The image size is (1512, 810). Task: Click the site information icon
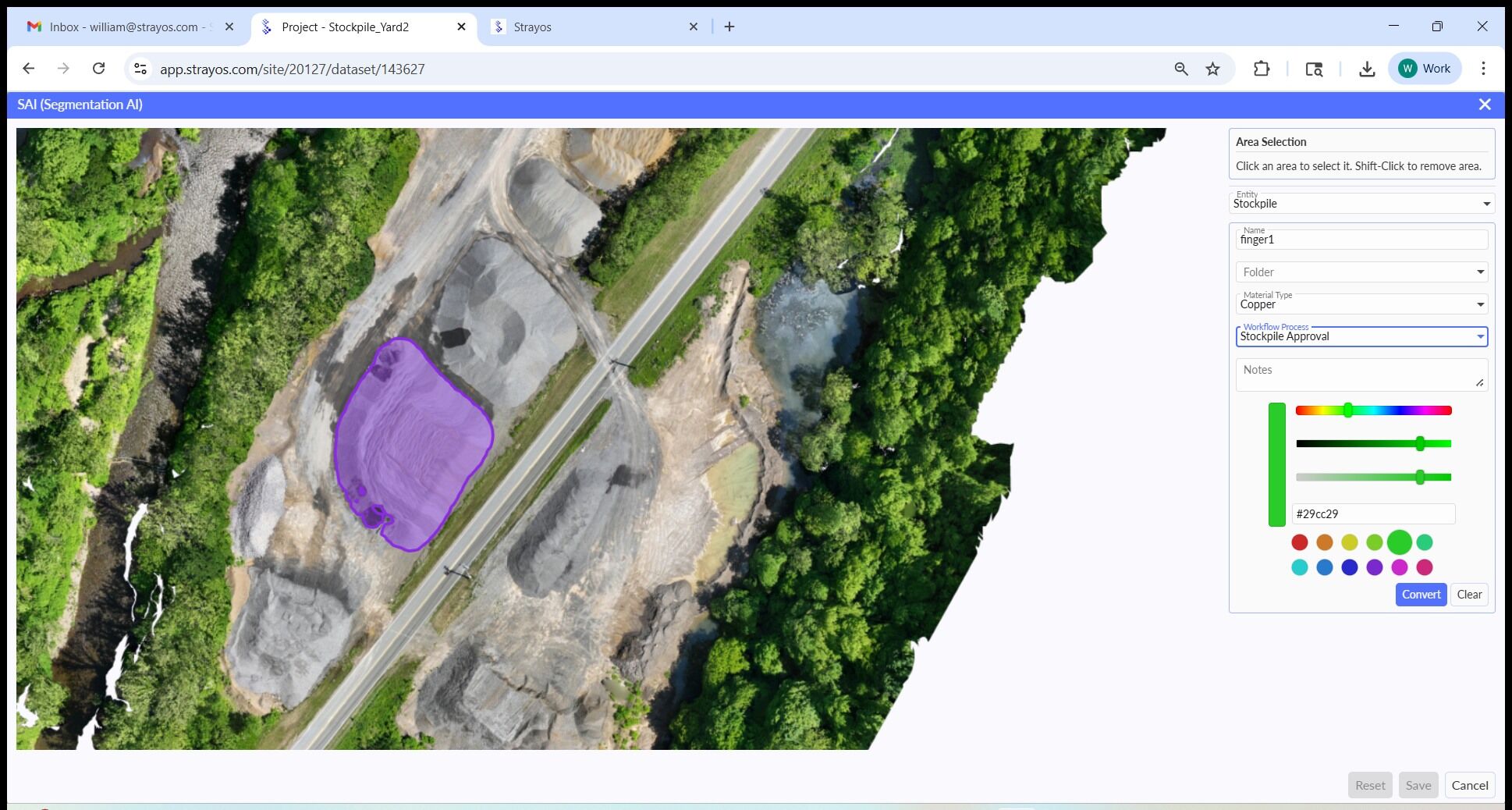[140, 69]
